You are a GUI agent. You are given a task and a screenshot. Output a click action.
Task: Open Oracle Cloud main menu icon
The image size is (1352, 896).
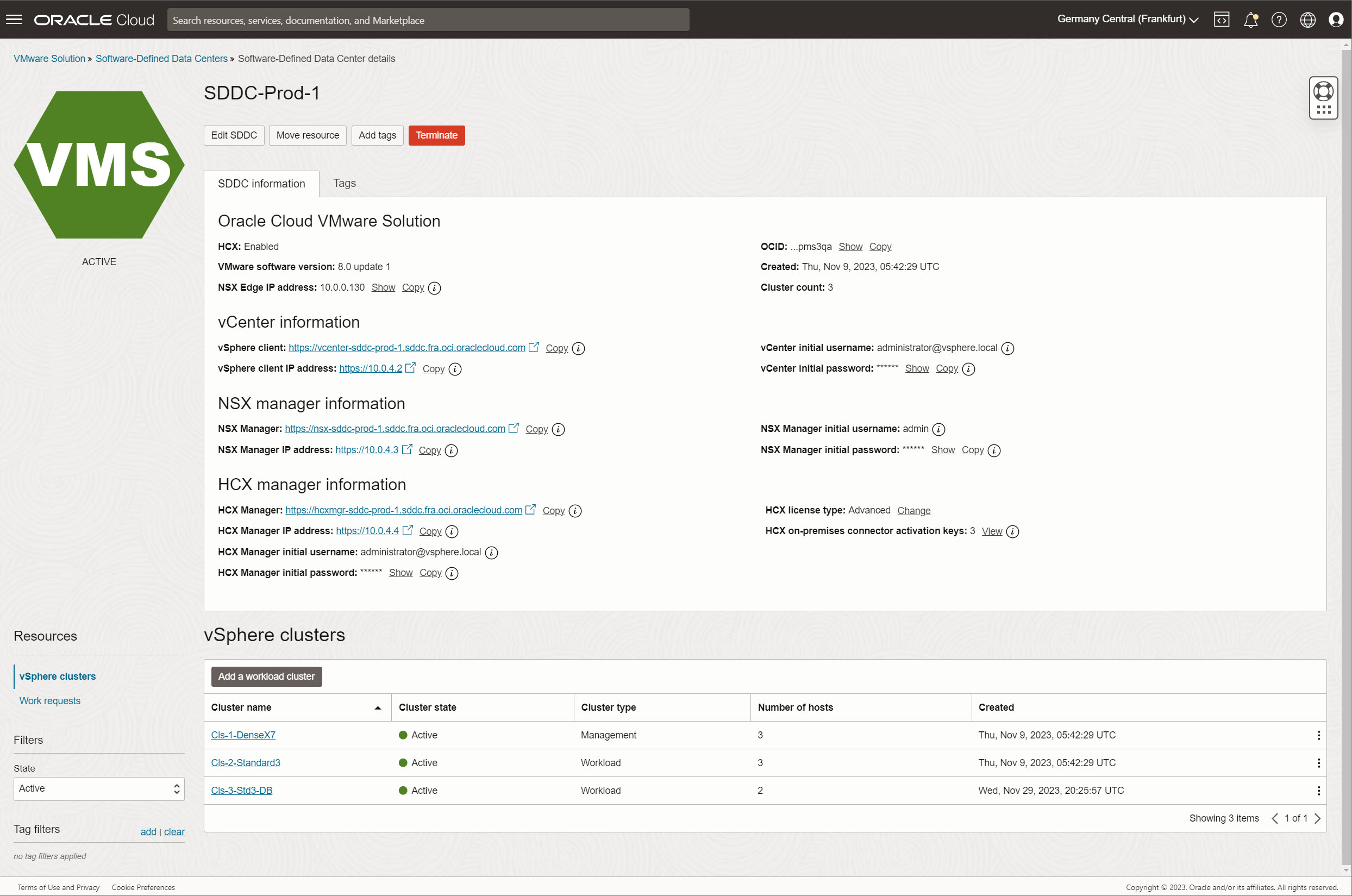[14, 19]
